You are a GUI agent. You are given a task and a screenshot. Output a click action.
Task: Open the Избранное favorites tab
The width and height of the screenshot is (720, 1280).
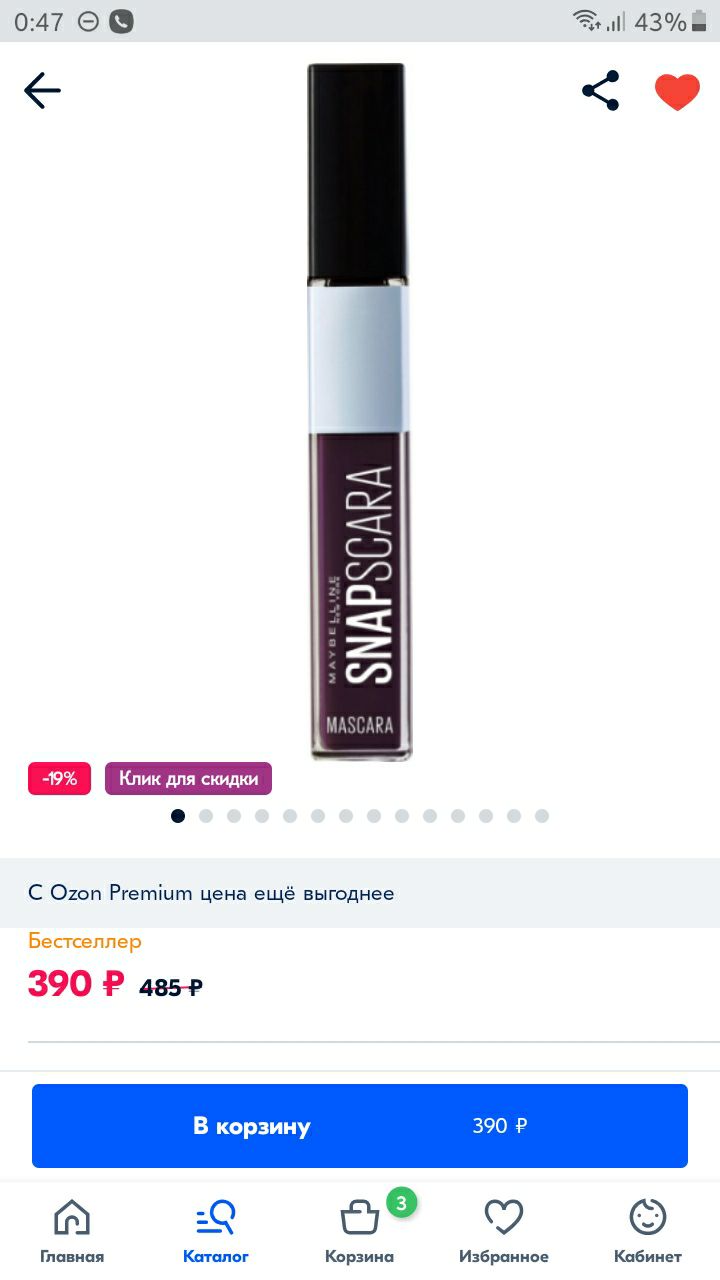[x=504, y=1232]
